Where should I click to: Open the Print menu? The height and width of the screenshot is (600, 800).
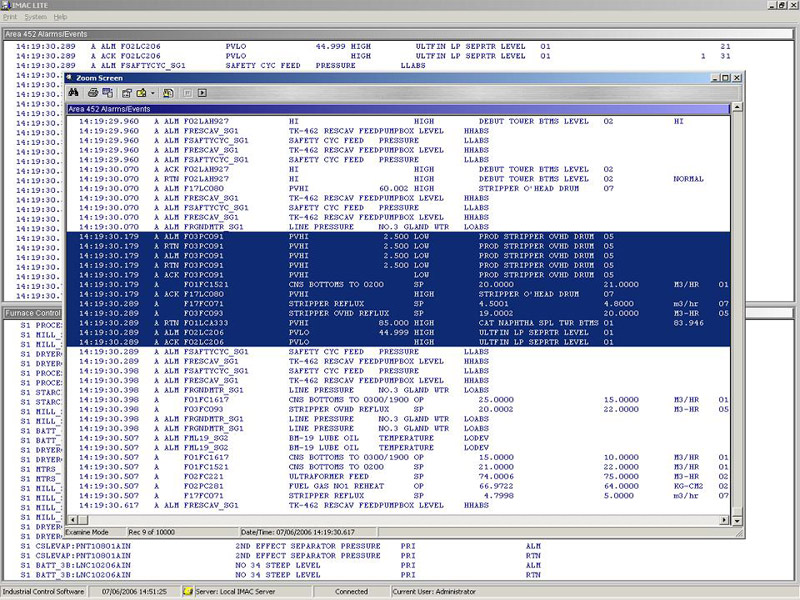11,17
